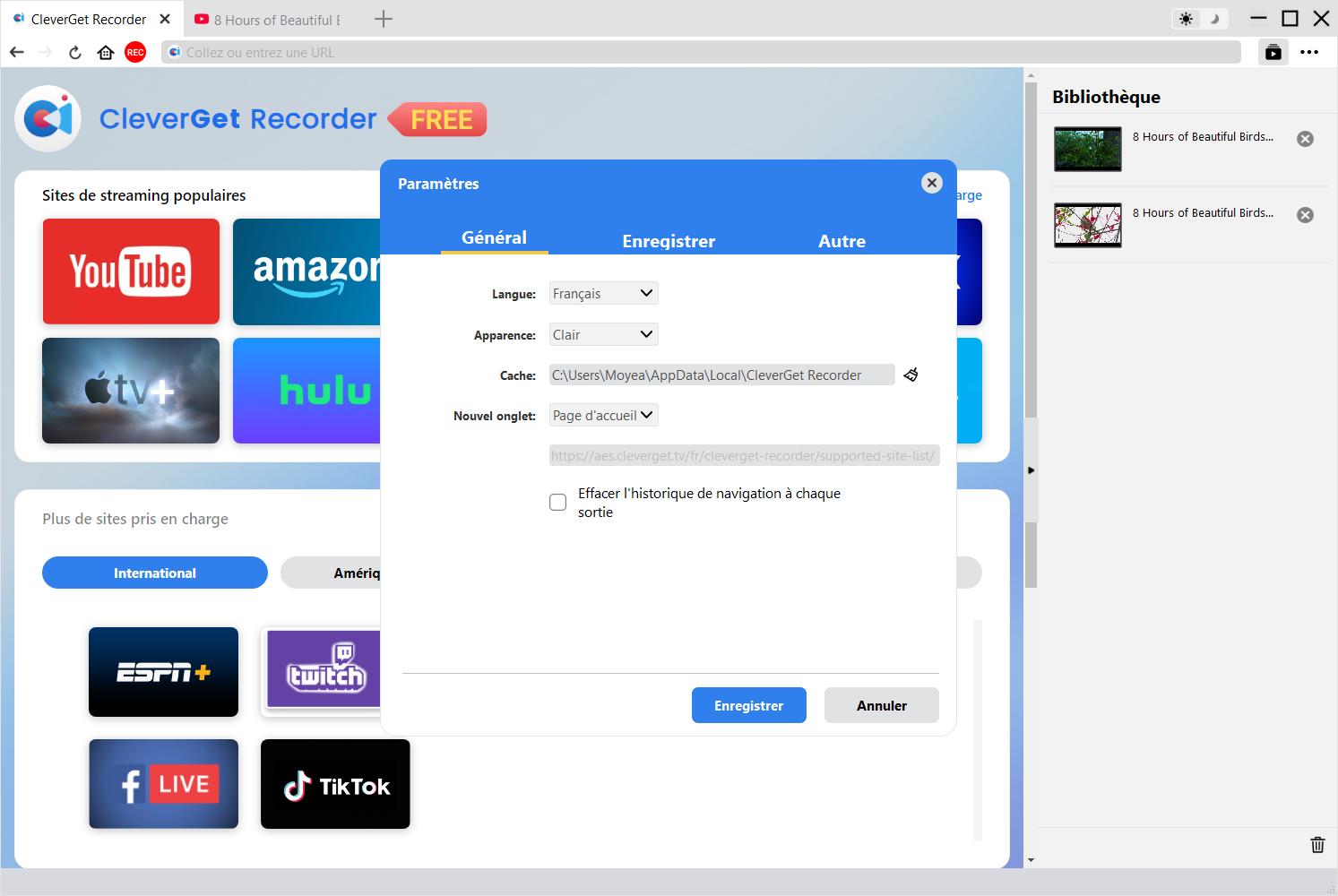Reload the current page
The width and height of the screenshot is (1338, 896).
pyautogui.click(x=75, y=52)
